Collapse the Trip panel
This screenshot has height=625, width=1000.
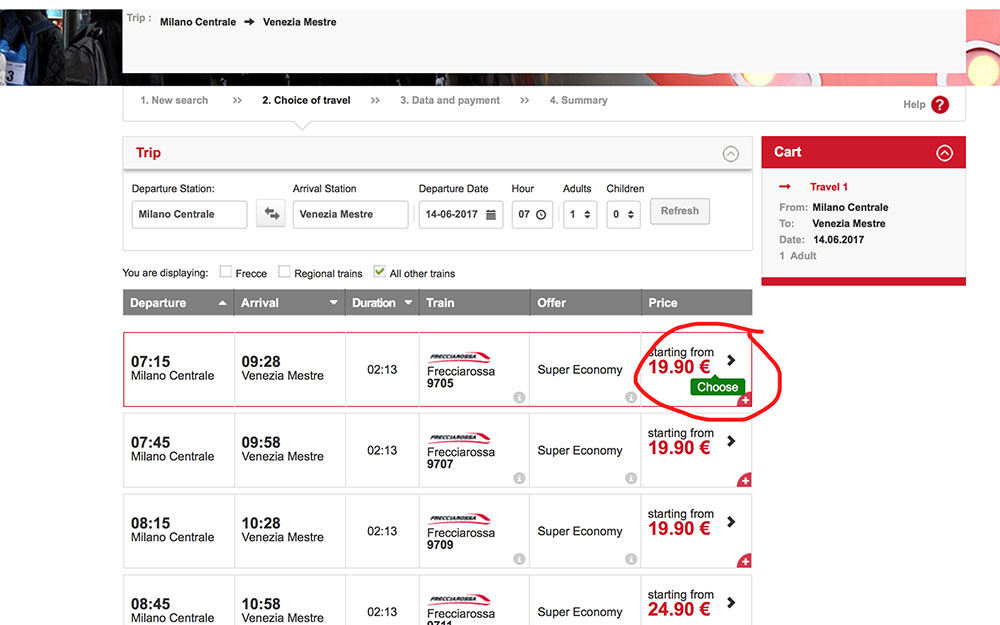coord(730,153)
